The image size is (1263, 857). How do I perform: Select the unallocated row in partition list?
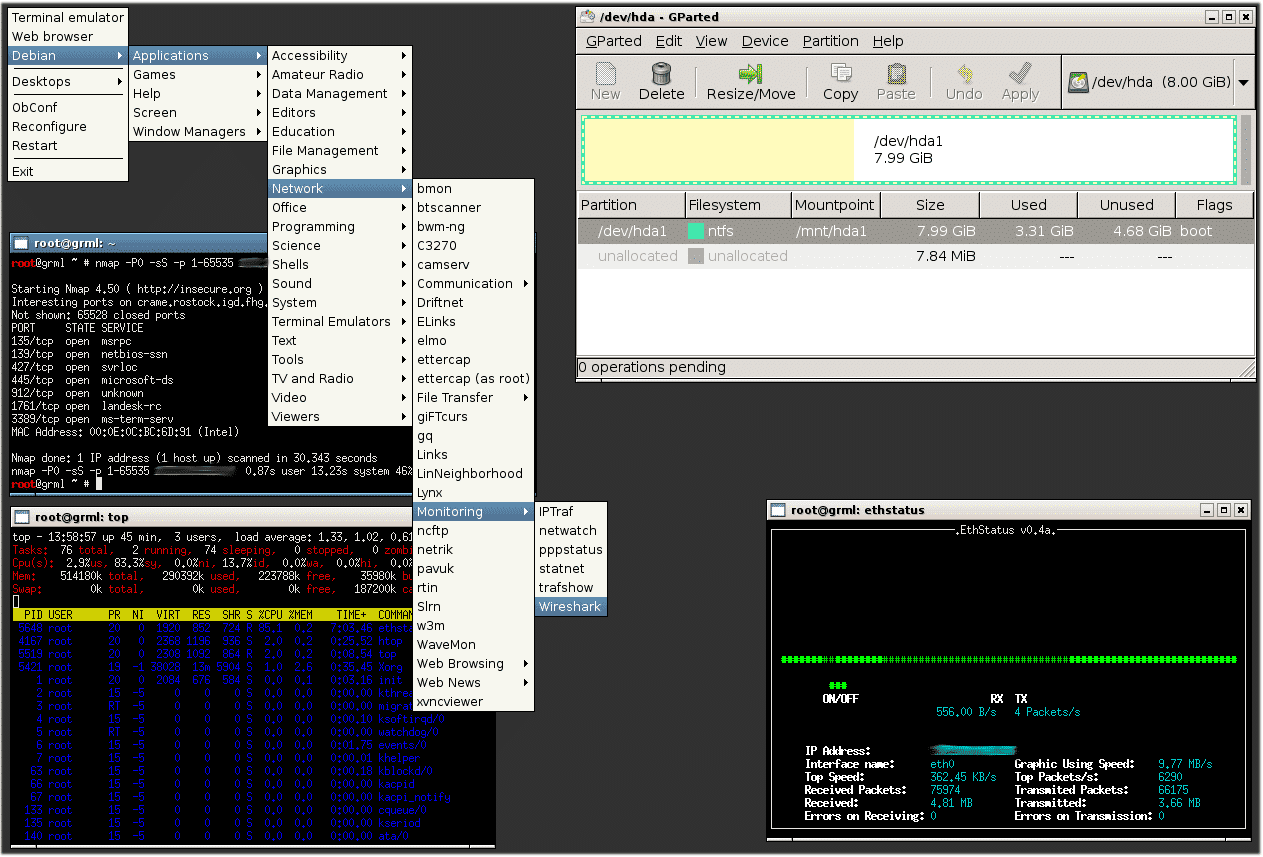(x=915, y=256)
